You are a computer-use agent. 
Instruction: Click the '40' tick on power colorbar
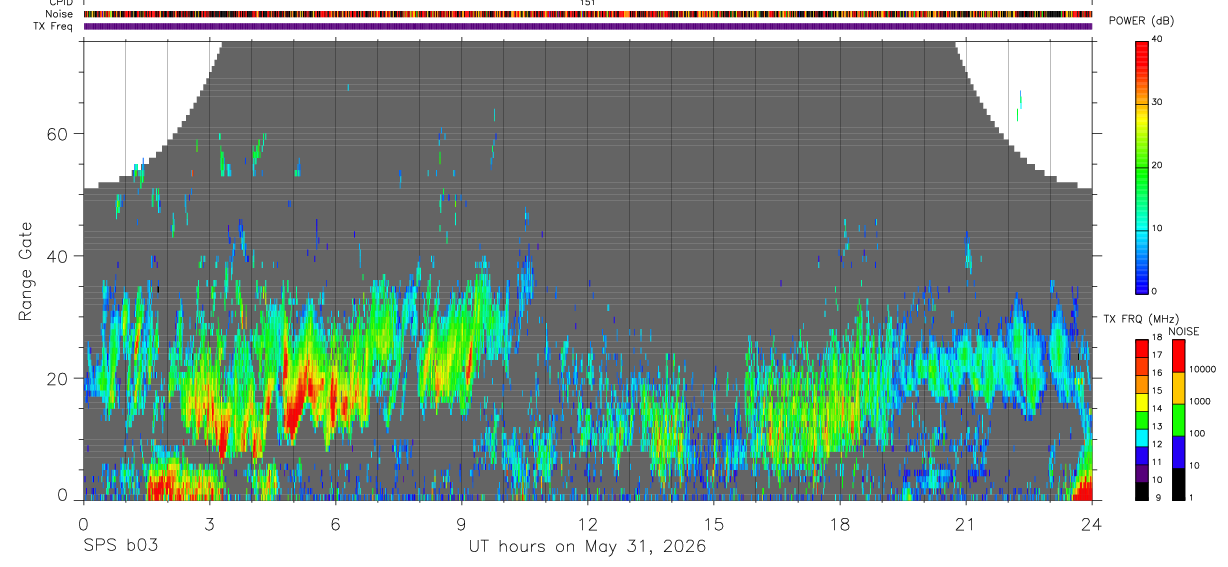1157,39
